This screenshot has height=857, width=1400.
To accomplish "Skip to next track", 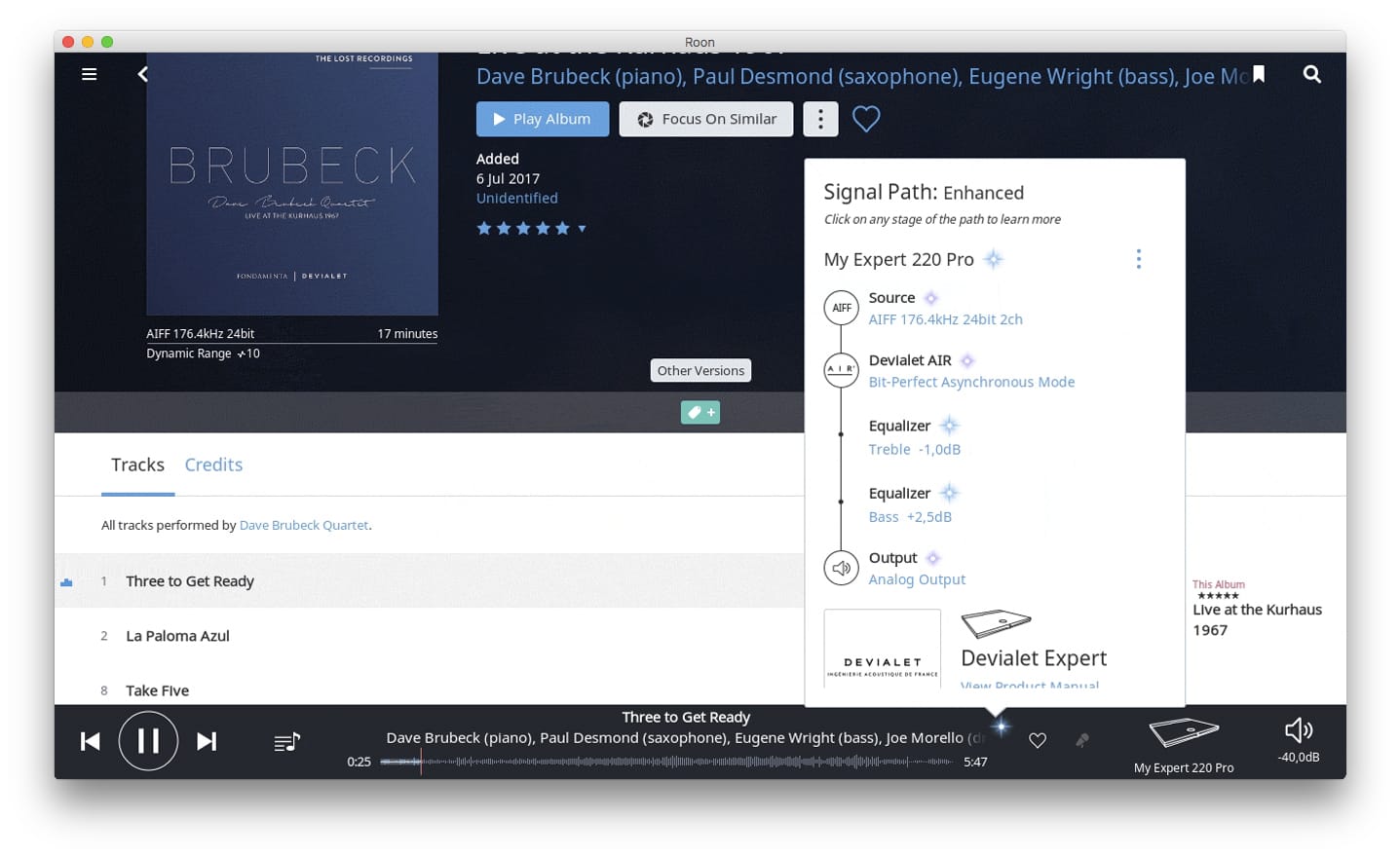I will [207, 741].
